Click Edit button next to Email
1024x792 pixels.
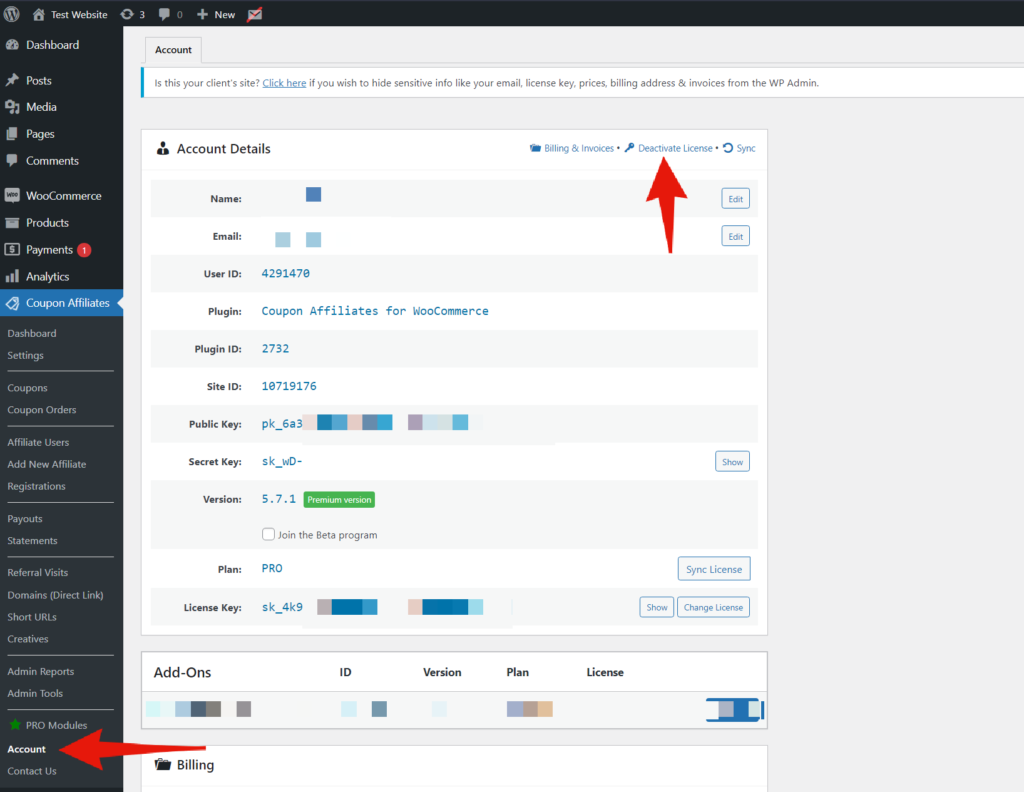[x=735, y=236]
